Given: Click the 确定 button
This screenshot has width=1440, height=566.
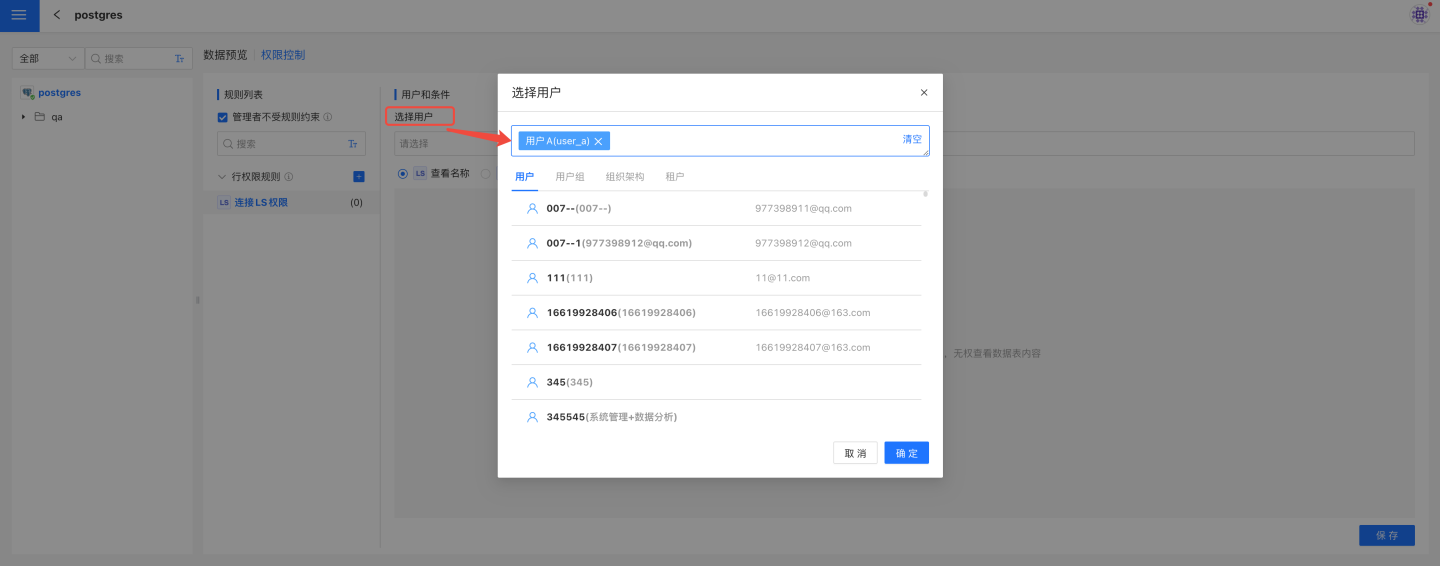Looking at the screenshot, I should (x=906, y=453).
